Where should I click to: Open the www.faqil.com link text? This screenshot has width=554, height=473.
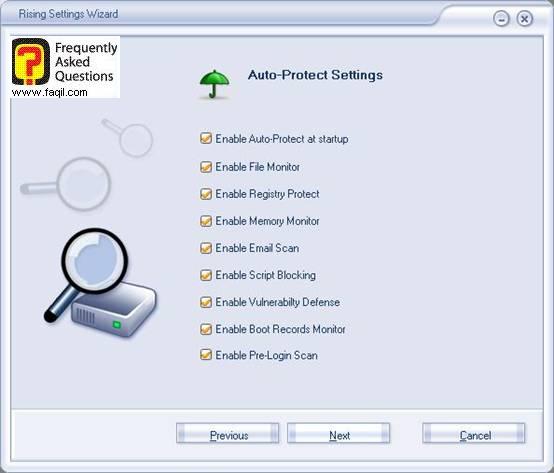[x=49, y=93]
